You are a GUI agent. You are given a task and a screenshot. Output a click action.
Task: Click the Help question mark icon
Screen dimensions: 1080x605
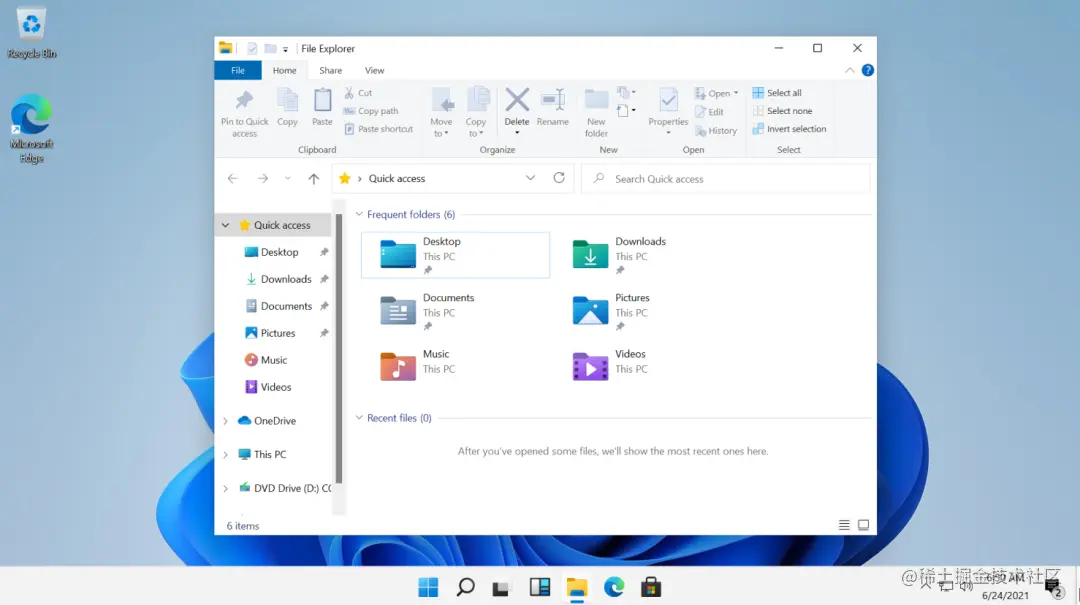tap(867, 70)
